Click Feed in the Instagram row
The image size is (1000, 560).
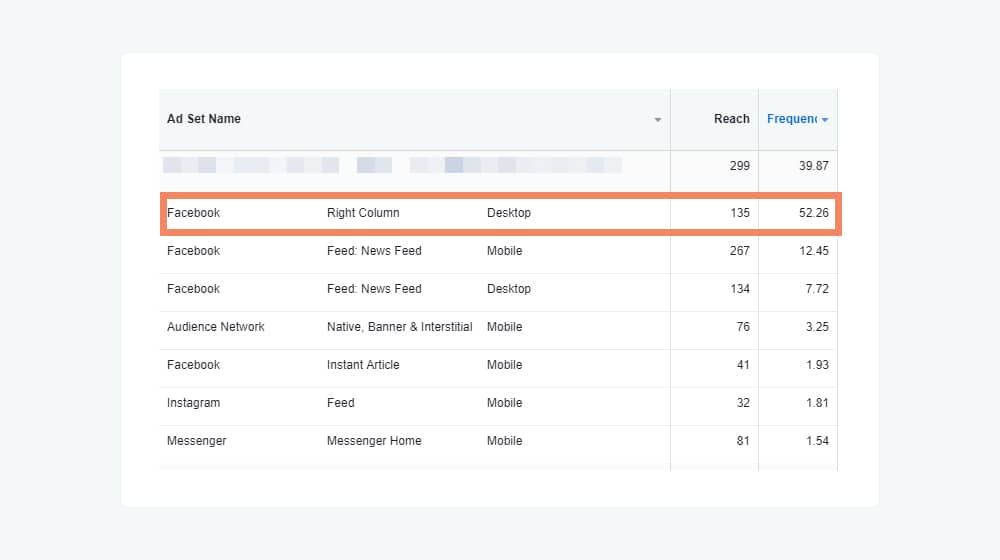pyautogui.click(x=341, y=403)
